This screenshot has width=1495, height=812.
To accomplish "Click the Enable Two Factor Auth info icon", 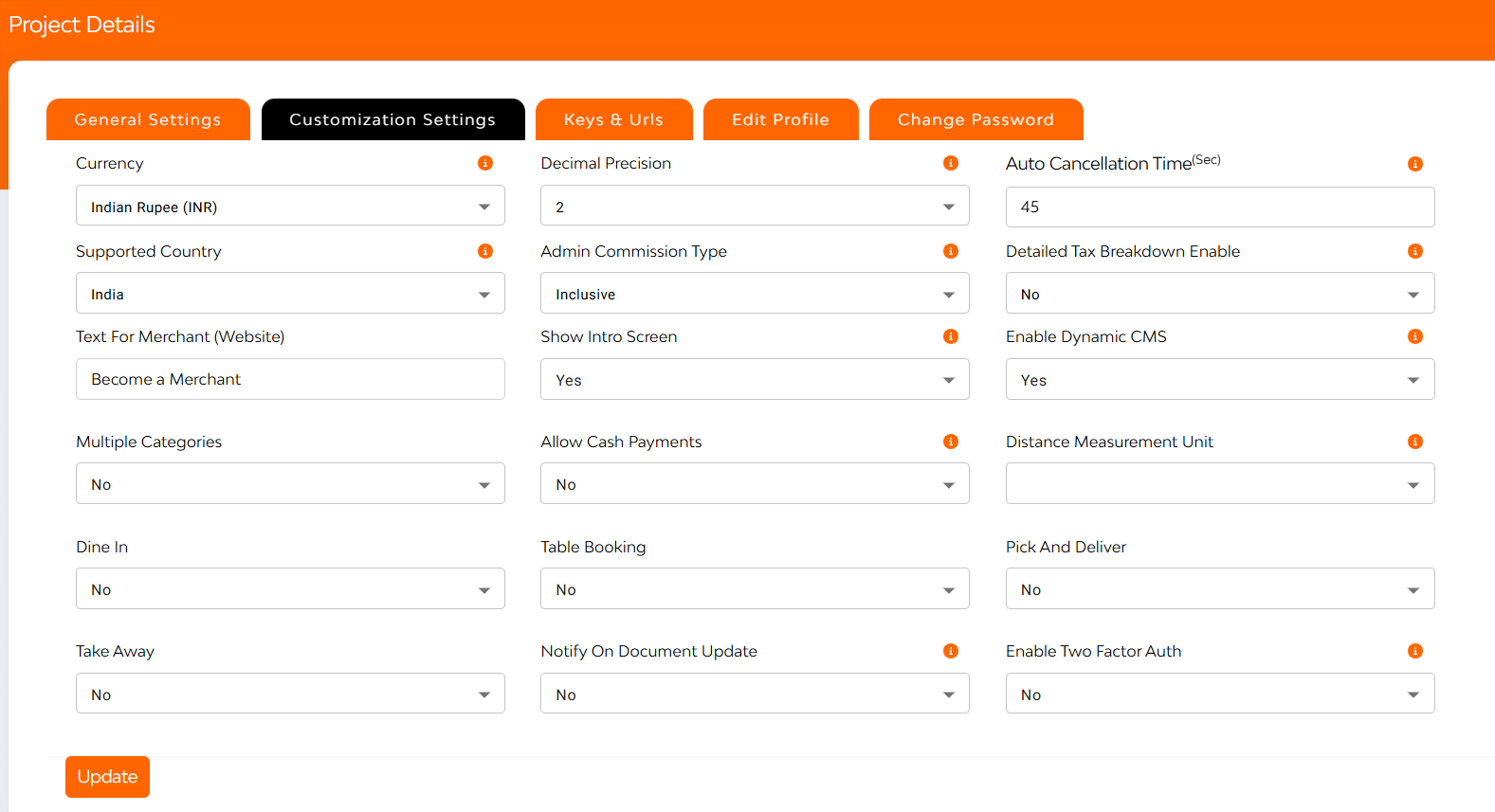I will click(x=1415, y=651).
